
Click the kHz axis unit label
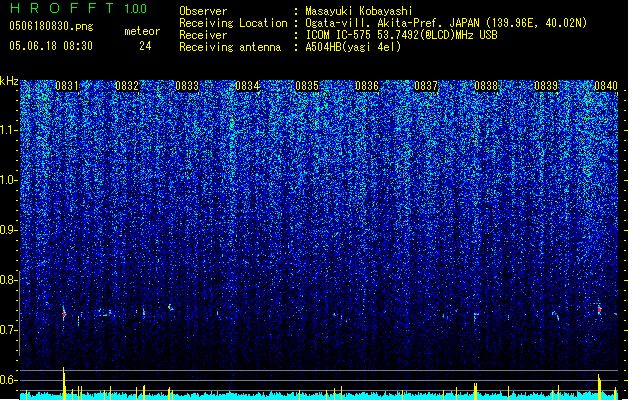tap(9, 81)
